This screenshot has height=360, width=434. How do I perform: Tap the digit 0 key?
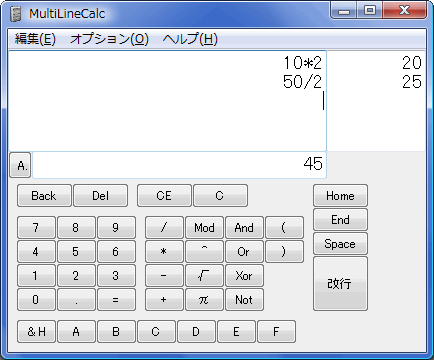pyautogui.click(x=36, y=300)
